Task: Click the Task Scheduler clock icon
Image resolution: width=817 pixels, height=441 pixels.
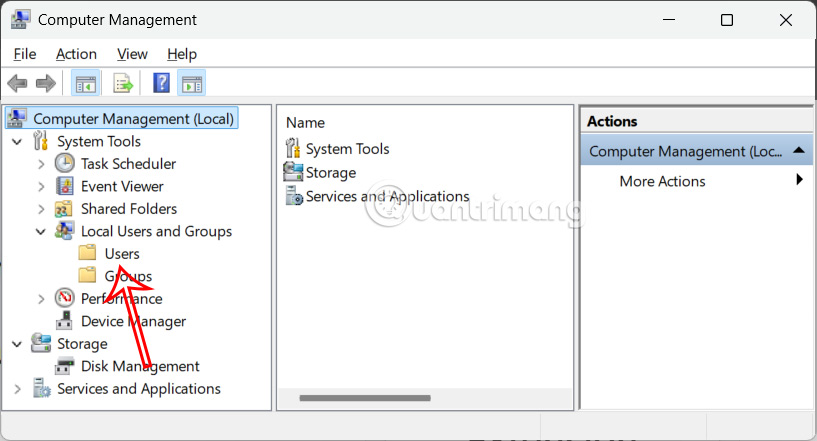Action: [65, 164]
